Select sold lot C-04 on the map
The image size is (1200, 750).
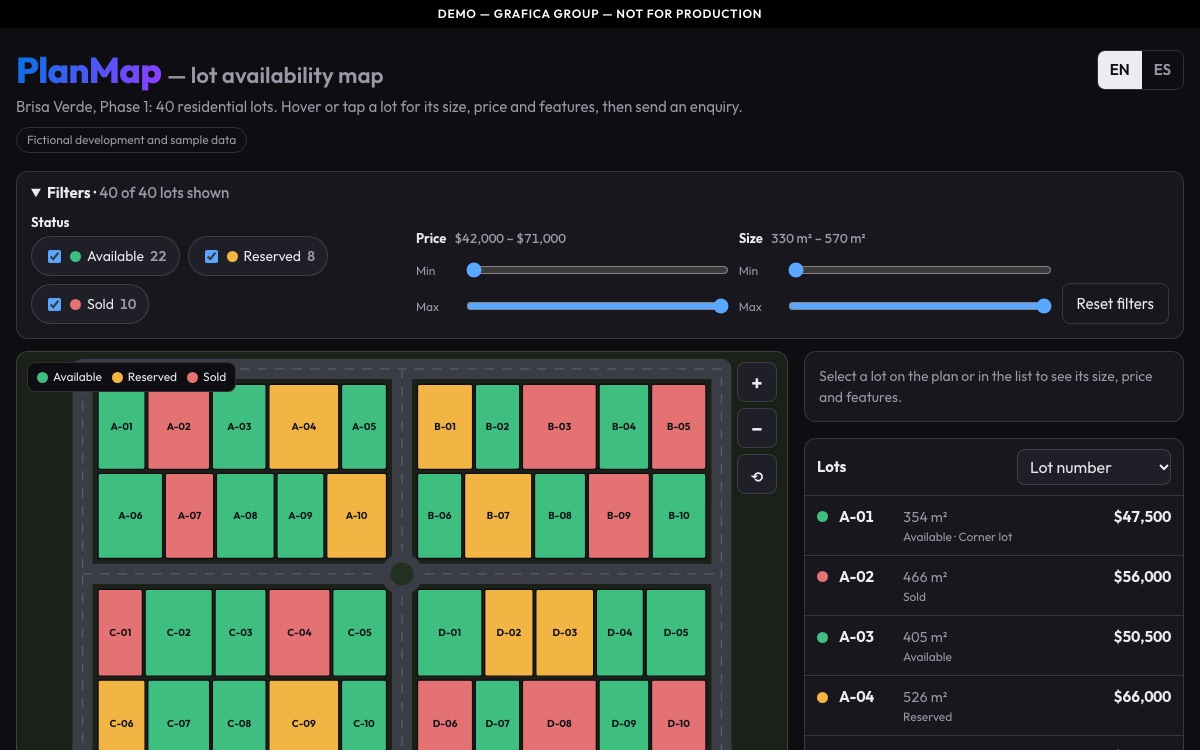[299, 633]
